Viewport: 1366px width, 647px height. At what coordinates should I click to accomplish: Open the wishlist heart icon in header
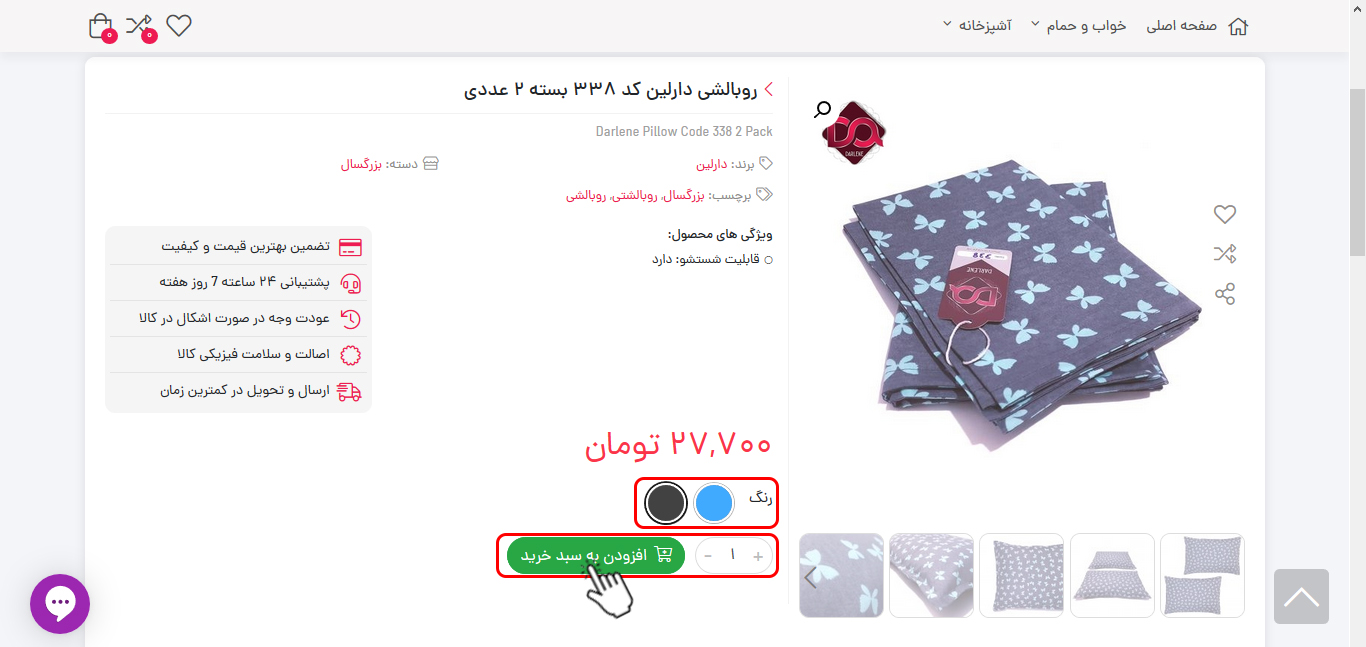tap(179, 26)
